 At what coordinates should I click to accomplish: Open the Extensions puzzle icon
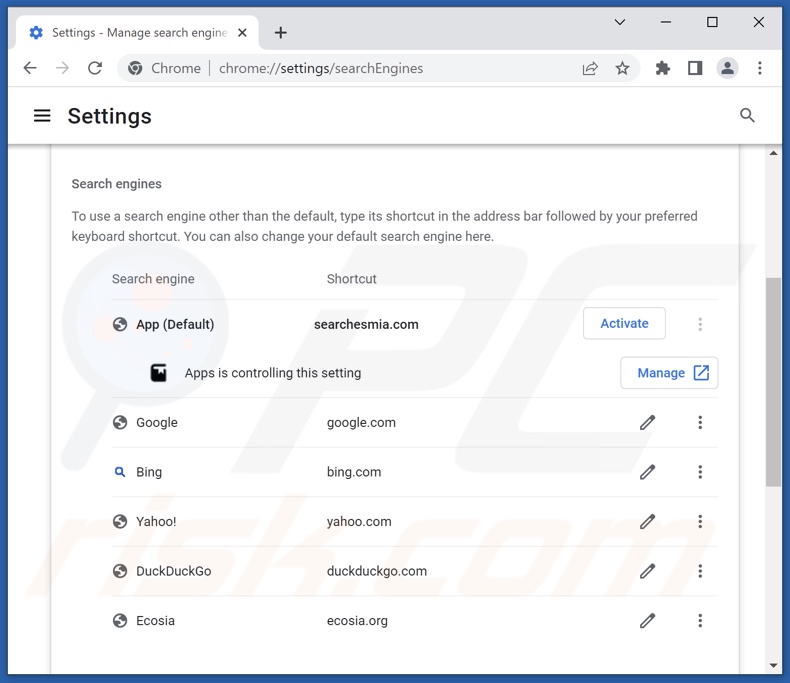(663, 68)
